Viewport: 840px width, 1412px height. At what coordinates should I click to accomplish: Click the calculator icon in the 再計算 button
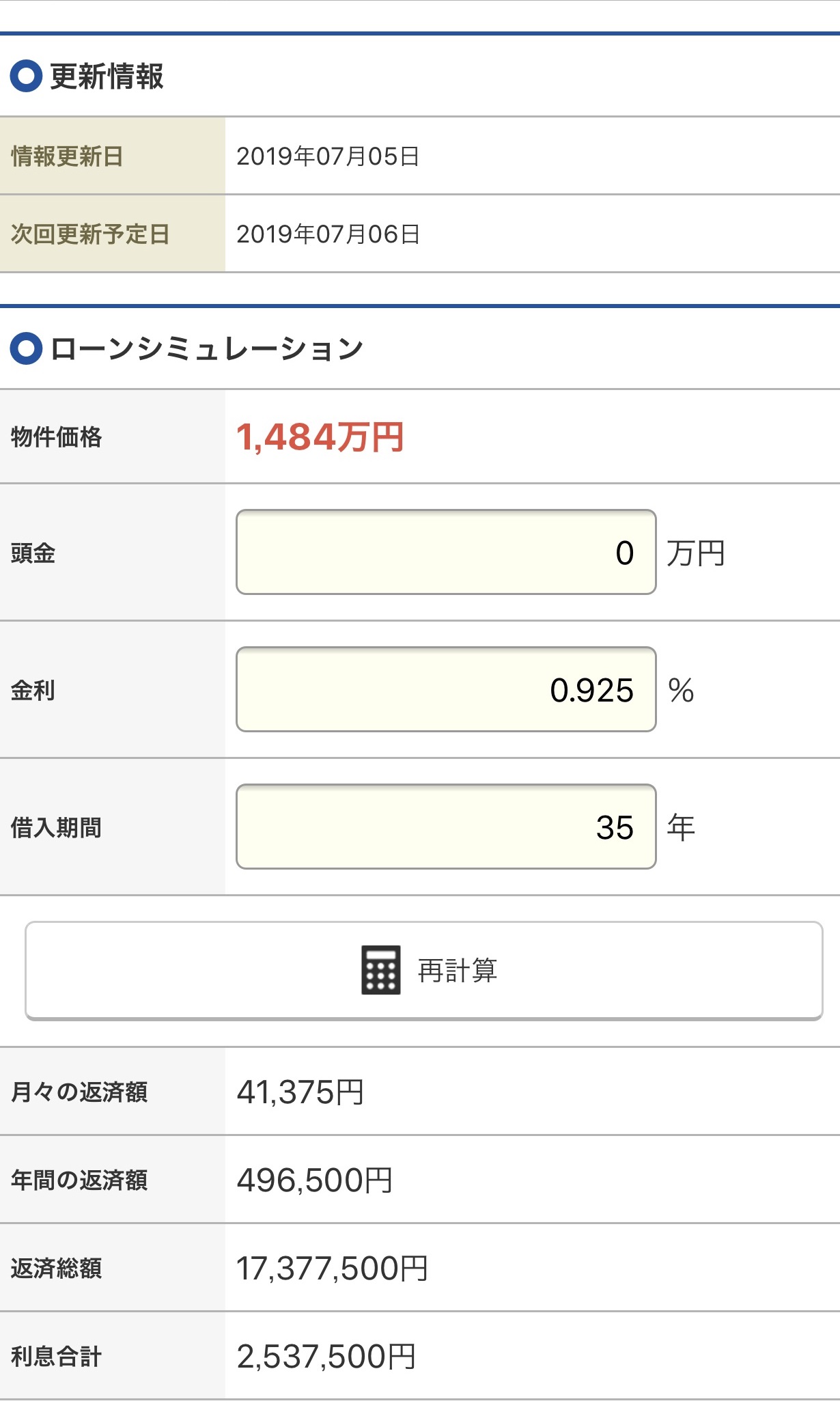point(380,970)
